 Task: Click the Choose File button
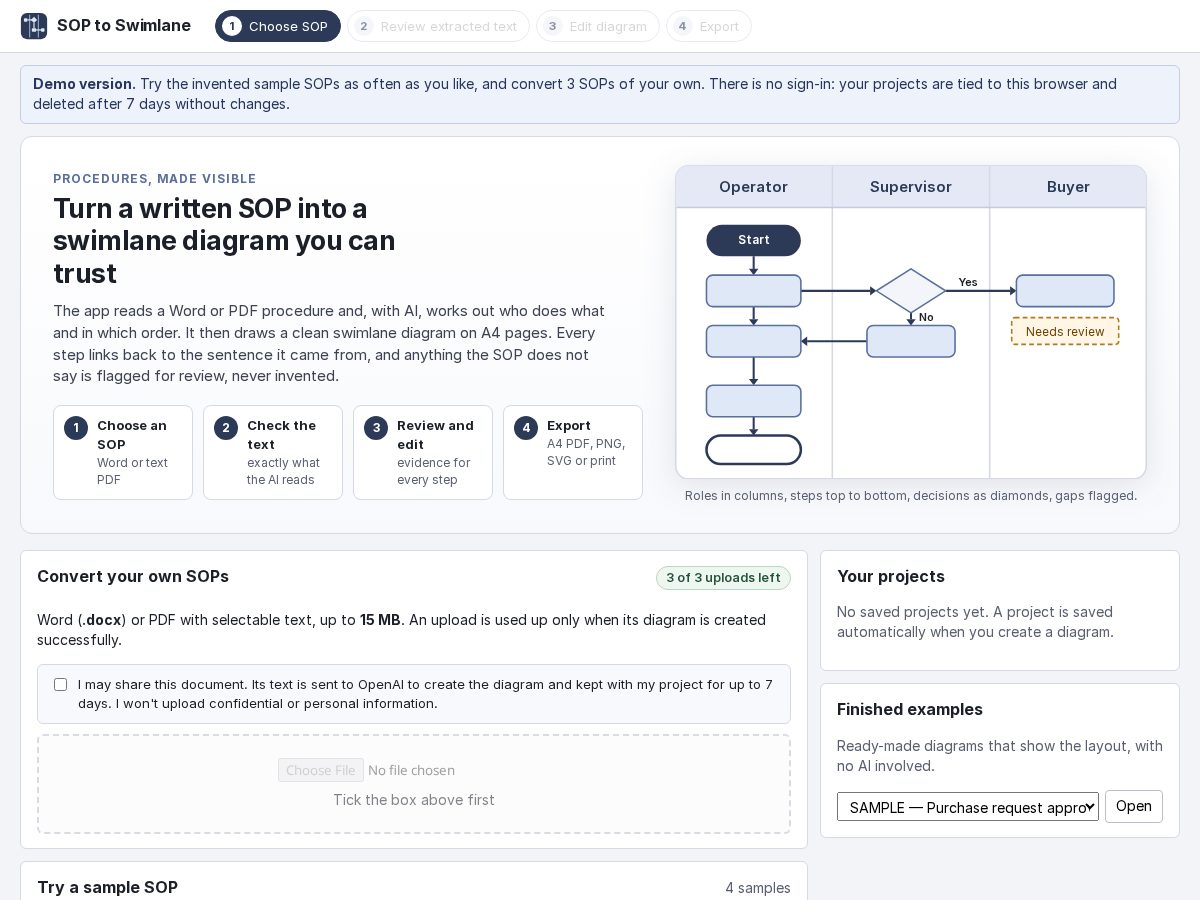[321, 770]
